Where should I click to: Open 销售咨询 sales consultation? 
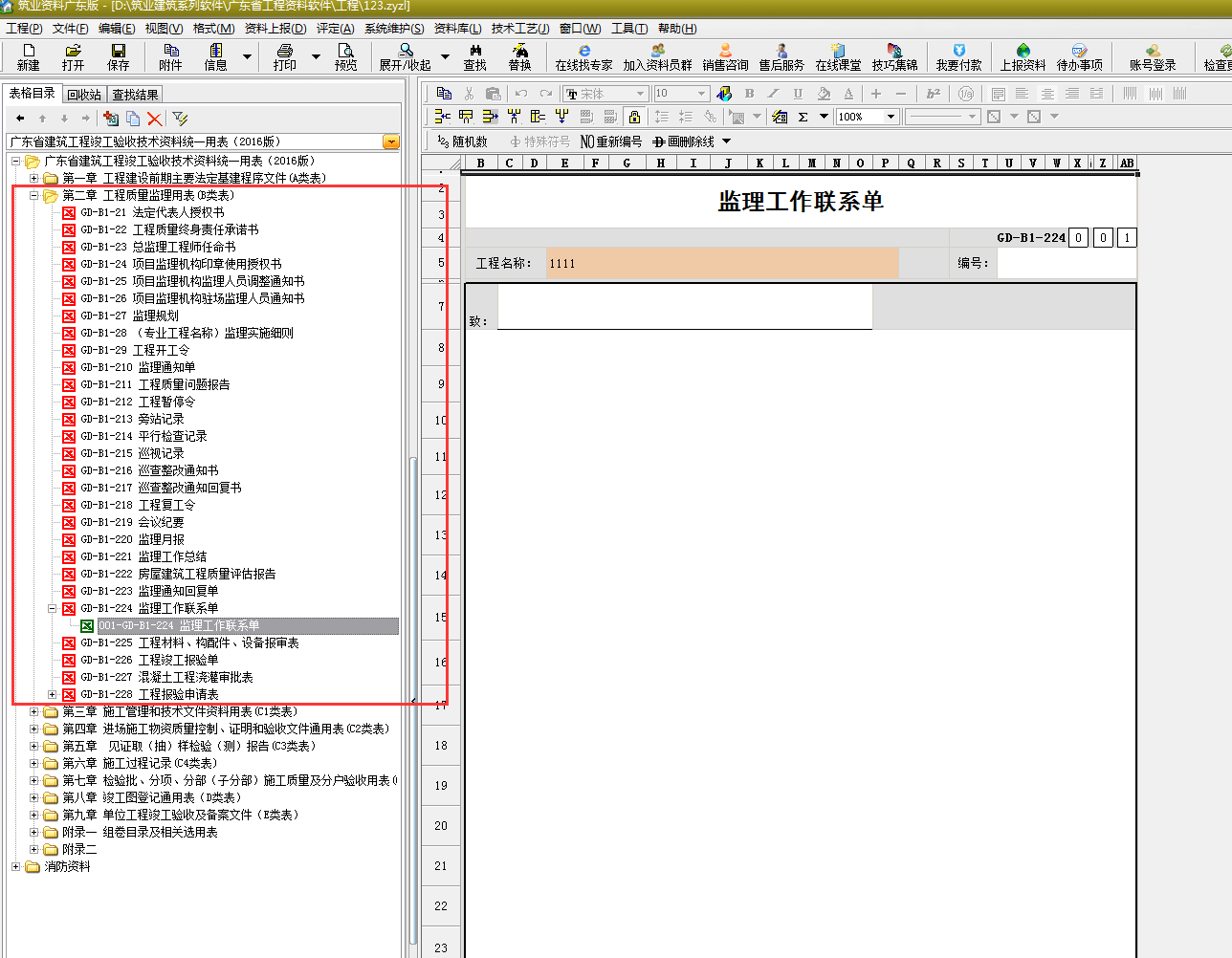click(725, 56)
